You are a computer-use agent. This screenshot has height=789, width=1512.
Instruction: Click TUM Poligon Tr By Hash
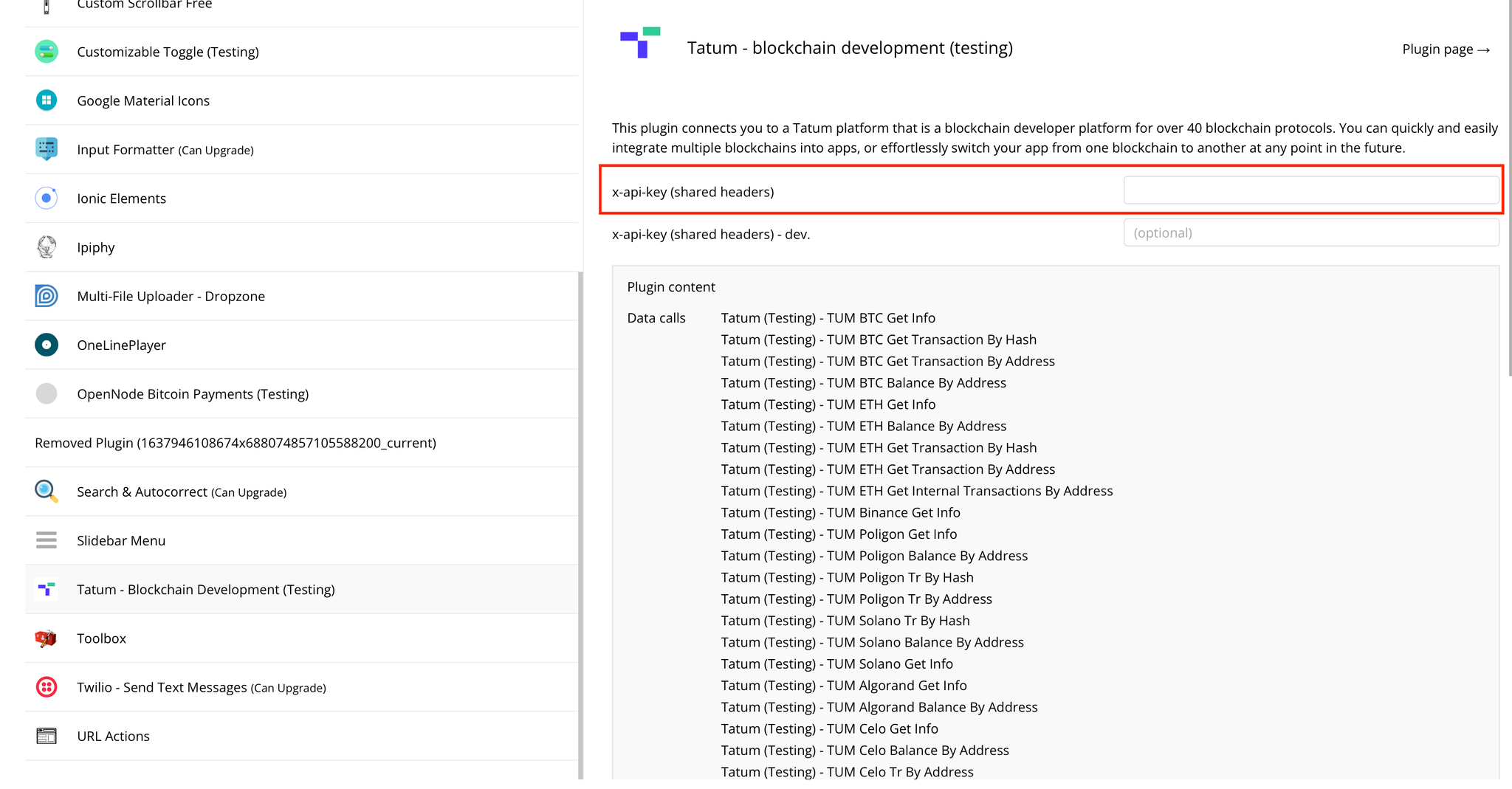847,577
